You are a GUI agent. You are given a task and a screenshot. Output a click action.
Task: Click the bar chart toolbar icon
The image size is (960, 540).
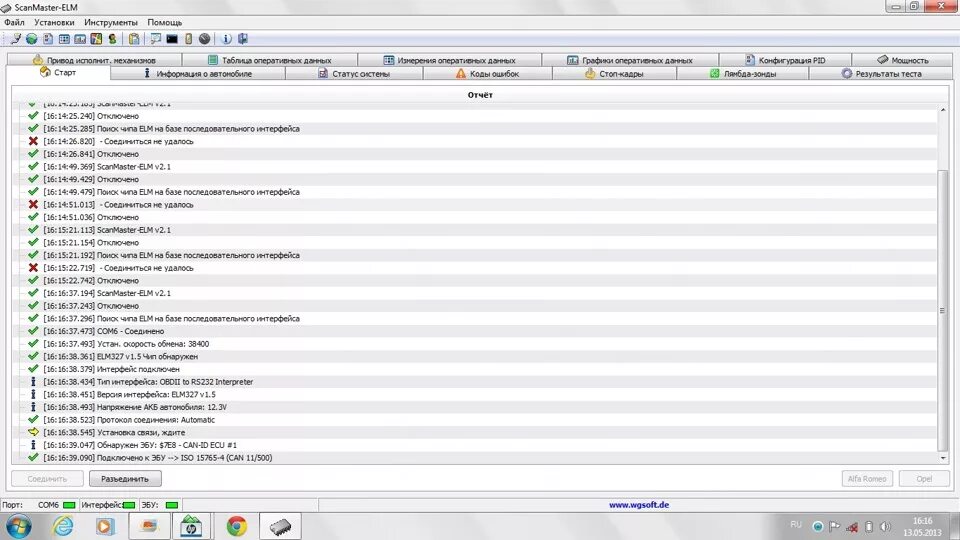(x=80, y=39)
